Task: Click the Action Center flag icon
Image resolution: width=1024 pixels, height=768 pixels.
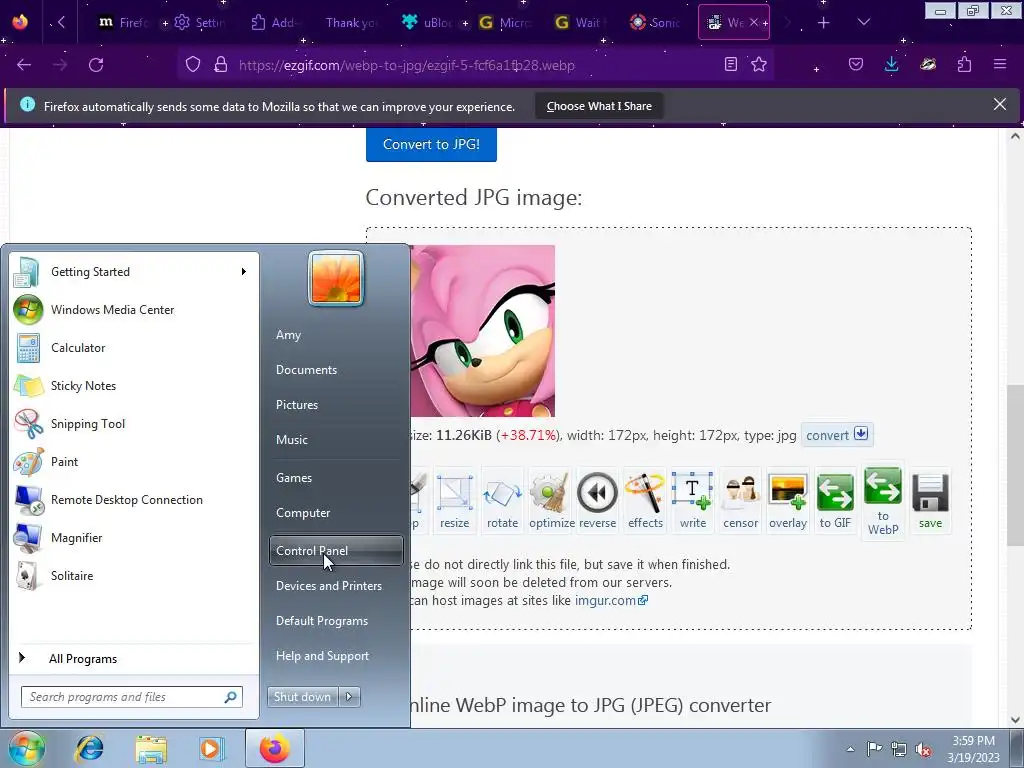Action: (874, 749)
